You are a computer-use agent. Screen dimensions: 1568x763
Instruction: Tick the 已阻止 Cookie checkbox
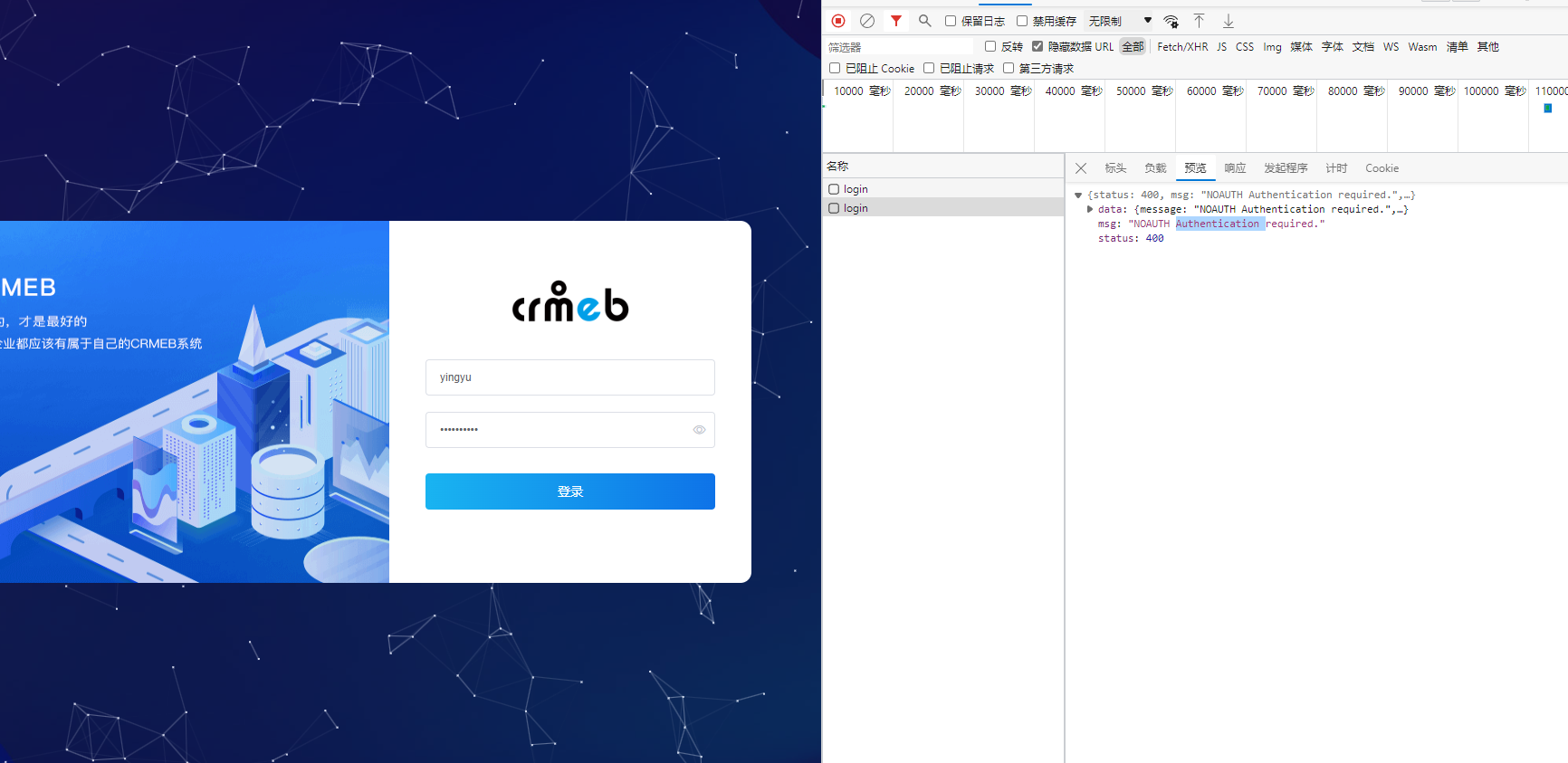[835, 68]
